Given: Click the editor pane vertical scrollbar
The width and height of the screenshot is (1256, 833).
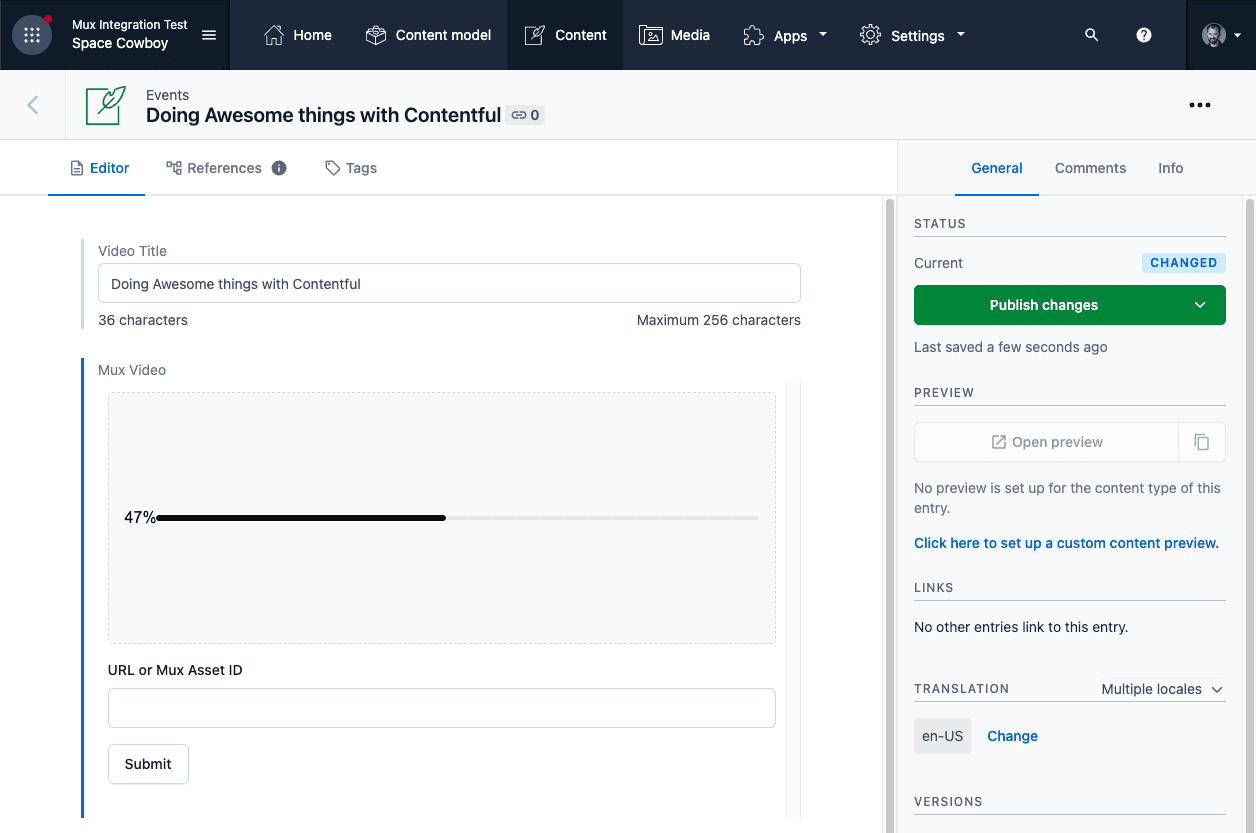Looking at the screenshot, I should pyautogui.click(x=889, y=515).
